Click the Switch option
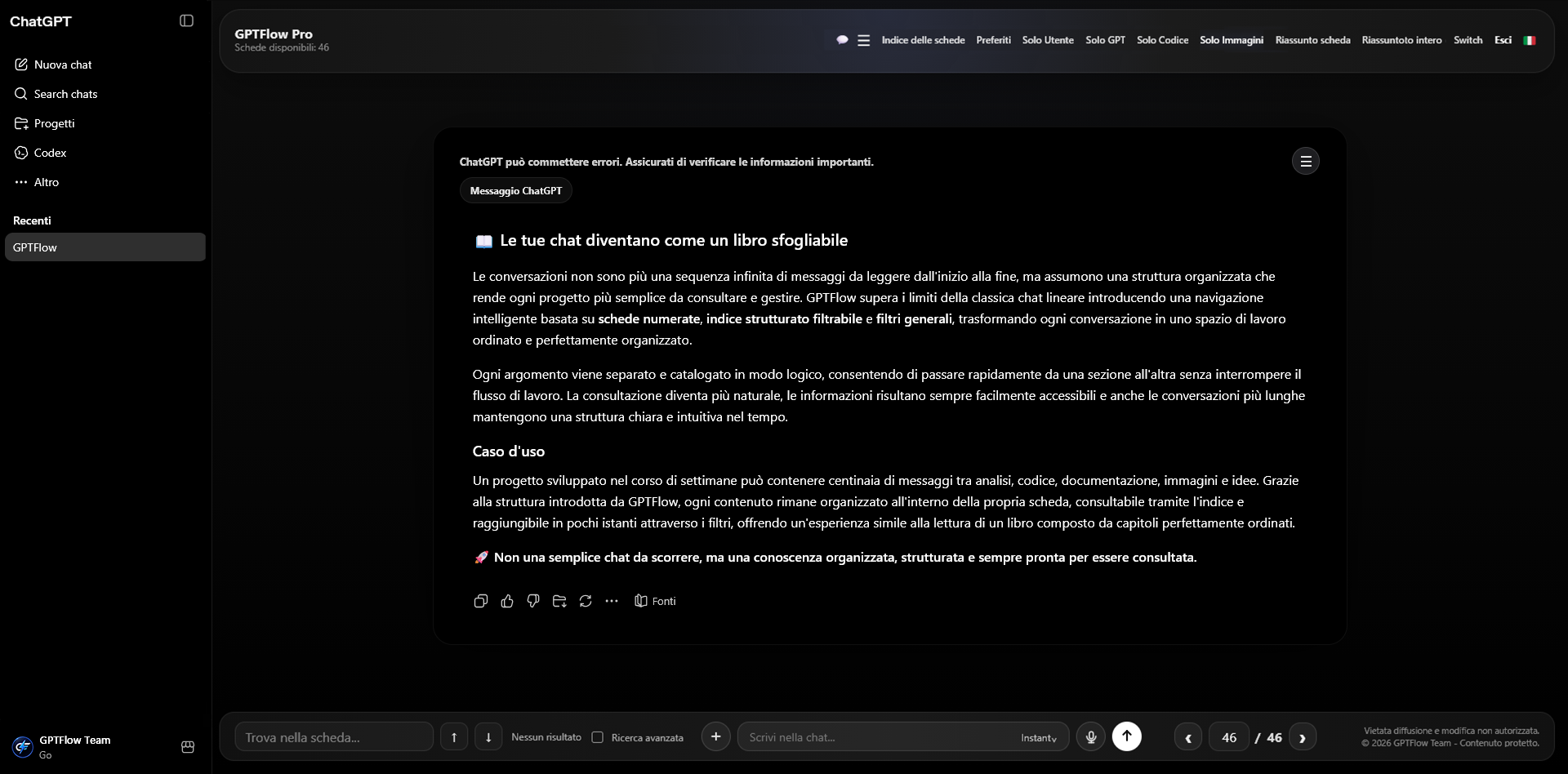 [x=1468, y=40]
